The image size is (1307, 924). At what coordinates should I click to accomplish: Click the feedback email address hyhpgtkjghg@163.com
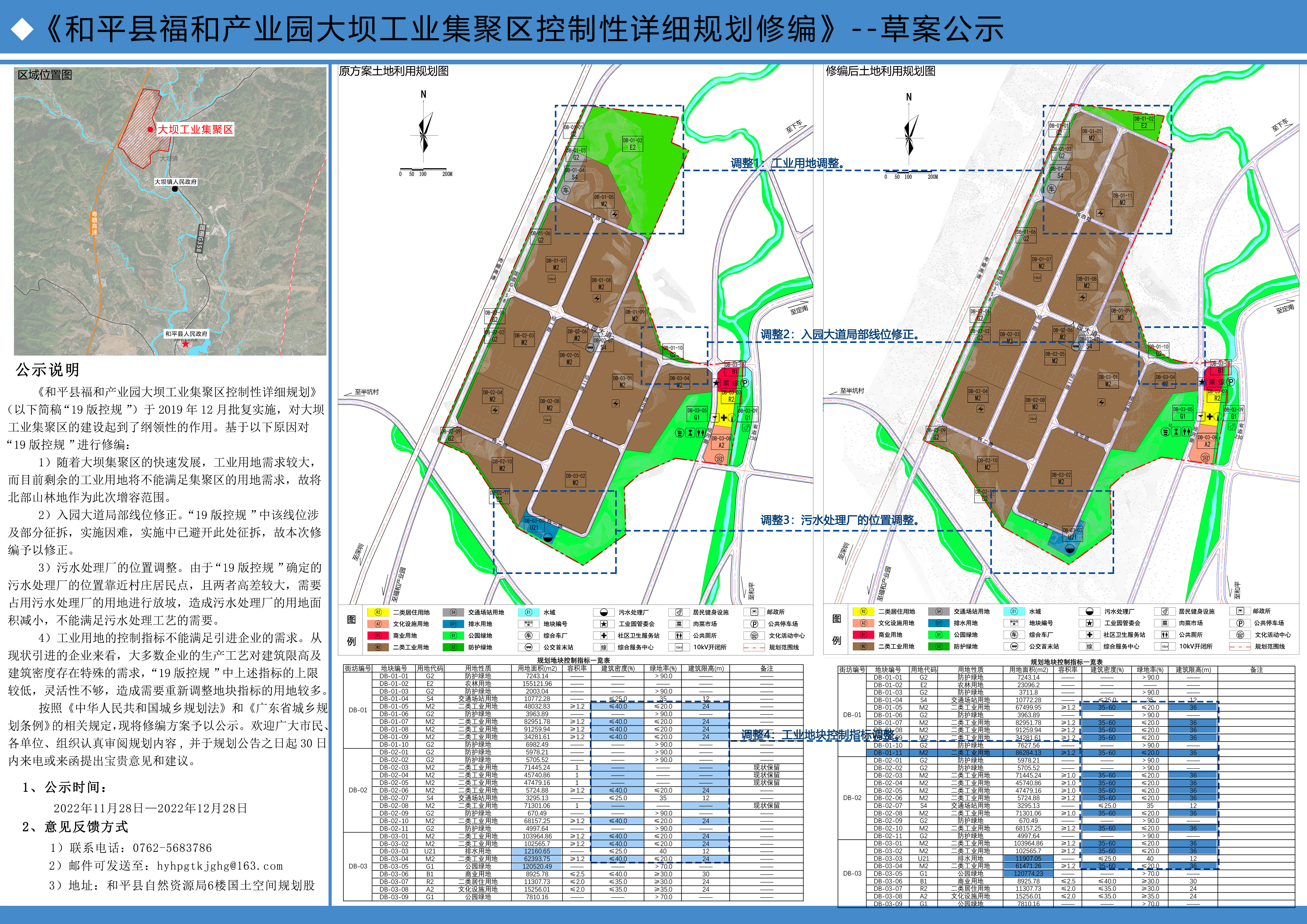pyautogui.click(x=220, y=866)
